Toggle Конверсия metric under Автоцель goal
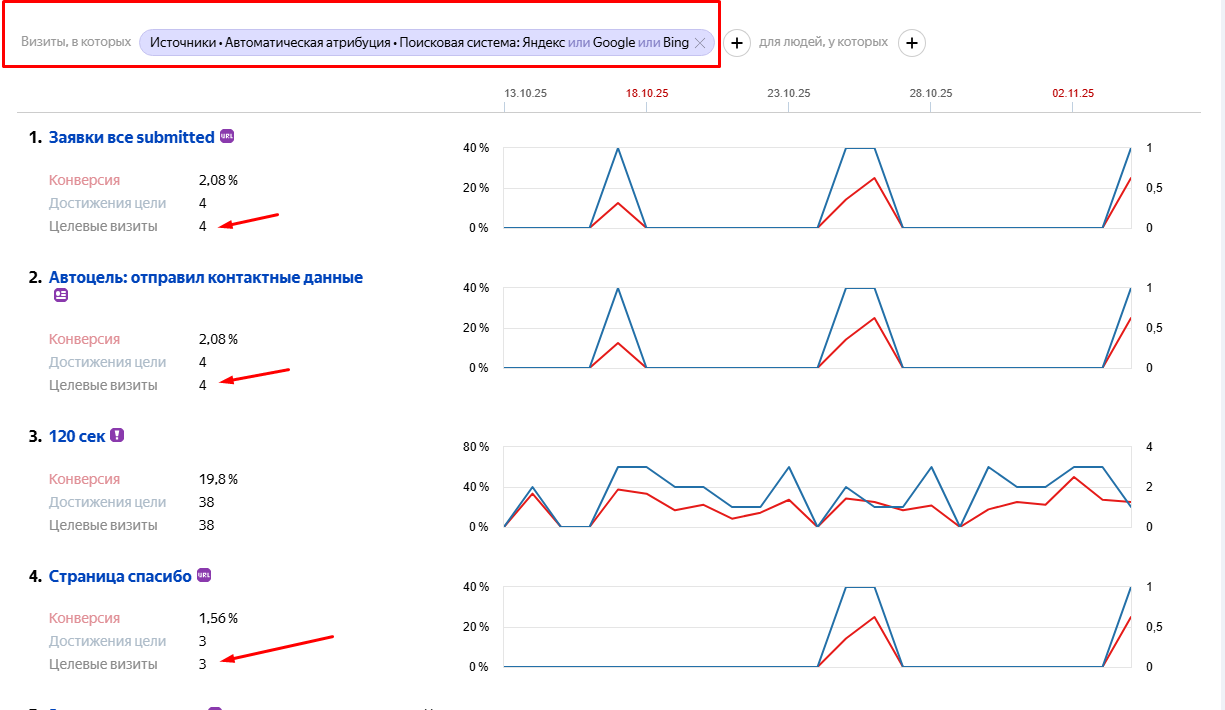The height and width of the screenshot is (710, 1225). tap(84, 339)
